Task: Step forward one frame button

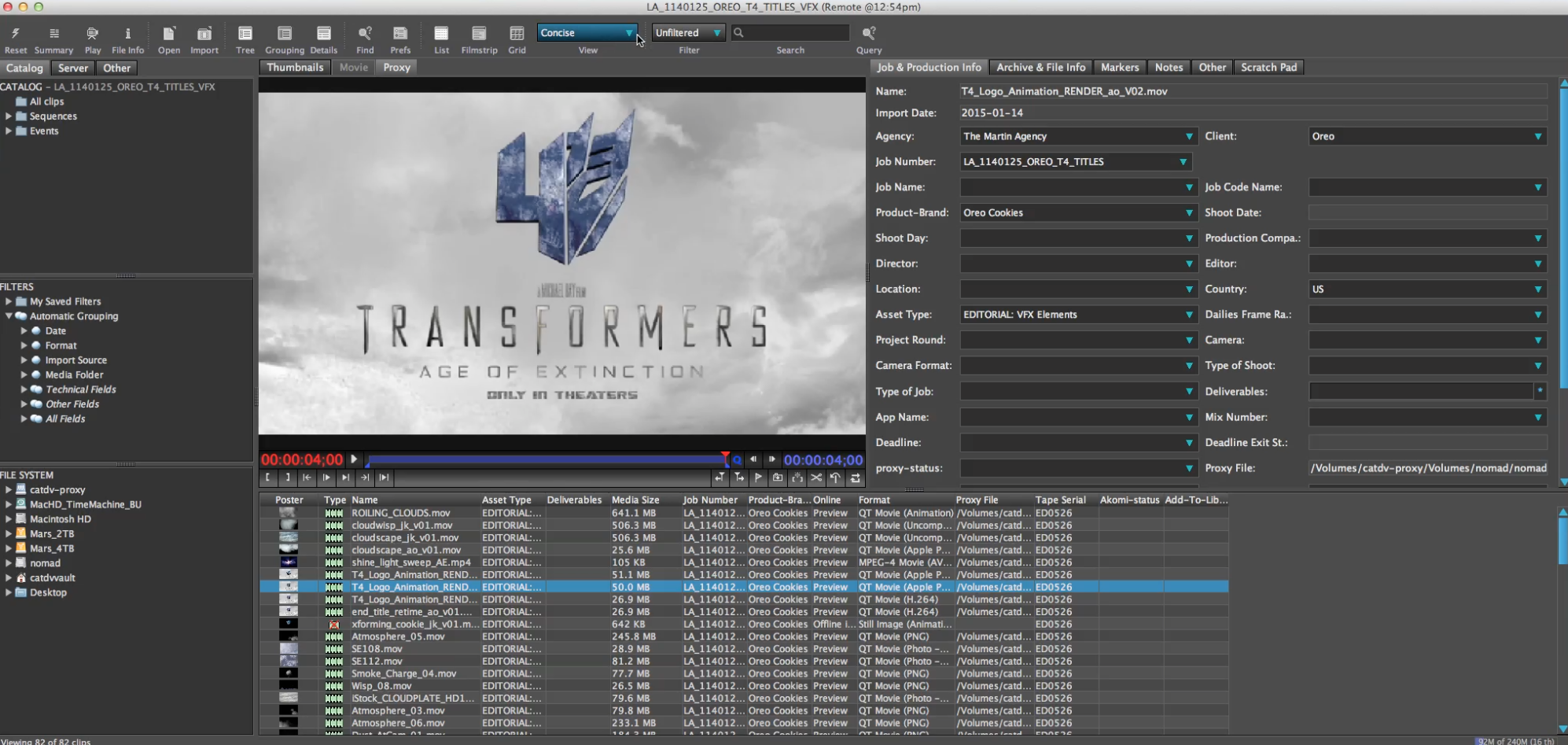Action: [771, 459]
